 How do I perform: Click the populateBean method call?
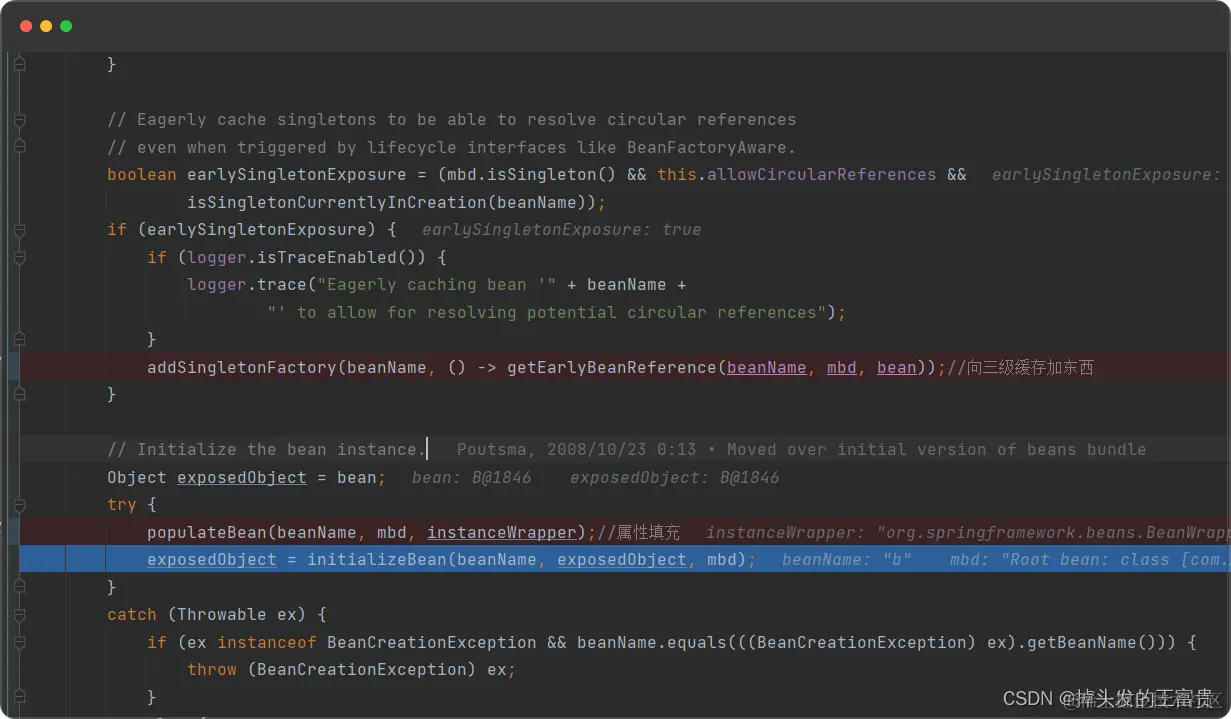206,532
